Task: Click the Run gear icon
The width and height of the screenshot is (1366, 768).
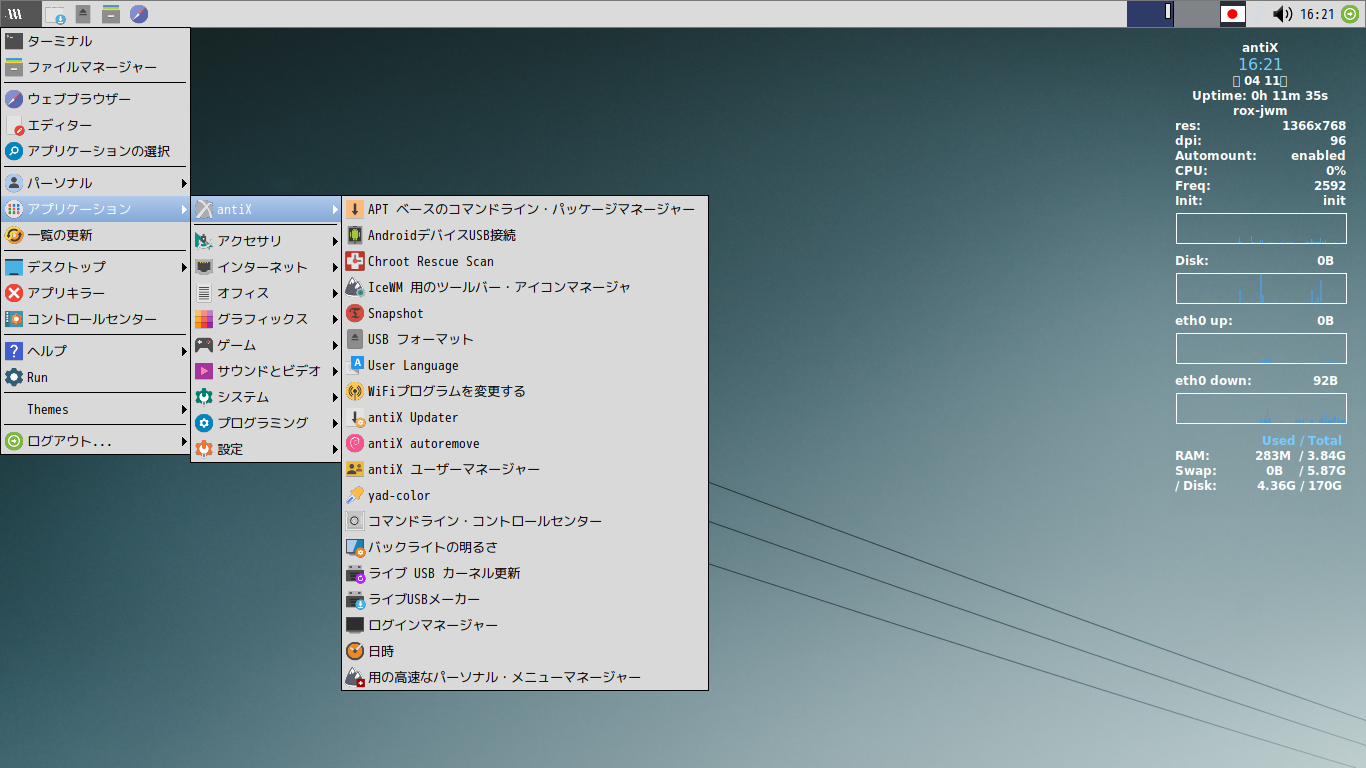Action: (14, 377)
